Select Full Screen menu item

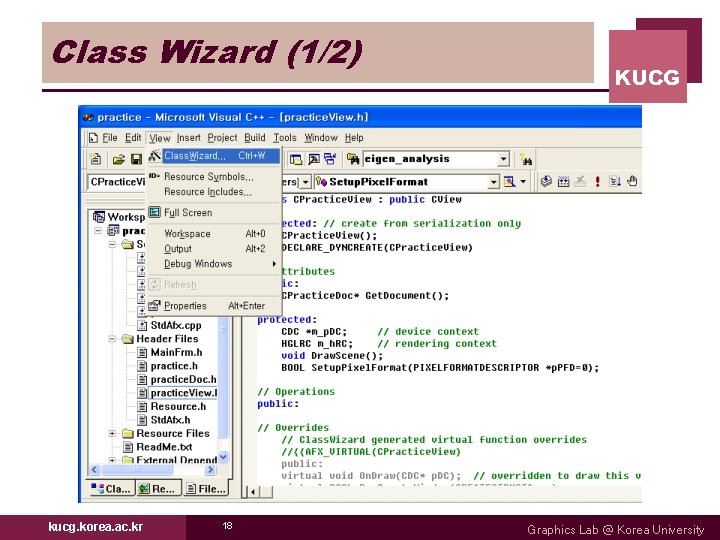(214, 213)
